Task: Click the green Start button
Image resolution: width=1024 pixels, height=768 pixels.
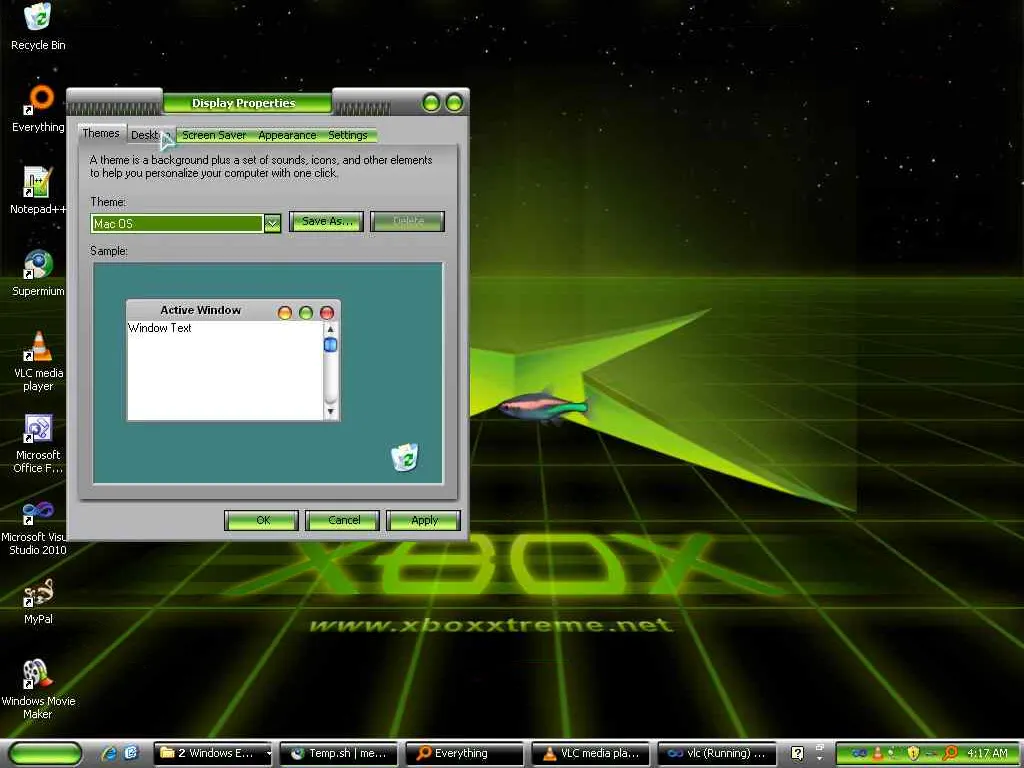Action: click(x=45, y=753)
